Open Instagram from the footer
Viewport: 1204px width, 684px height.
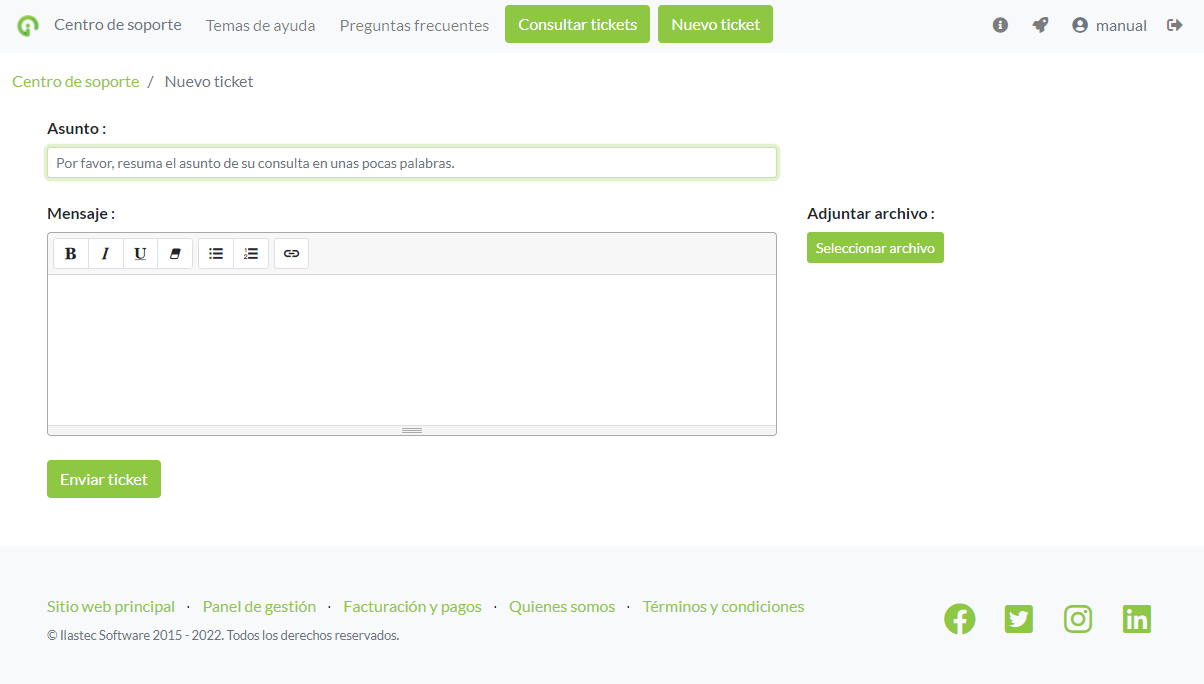tap(1077, 618)
